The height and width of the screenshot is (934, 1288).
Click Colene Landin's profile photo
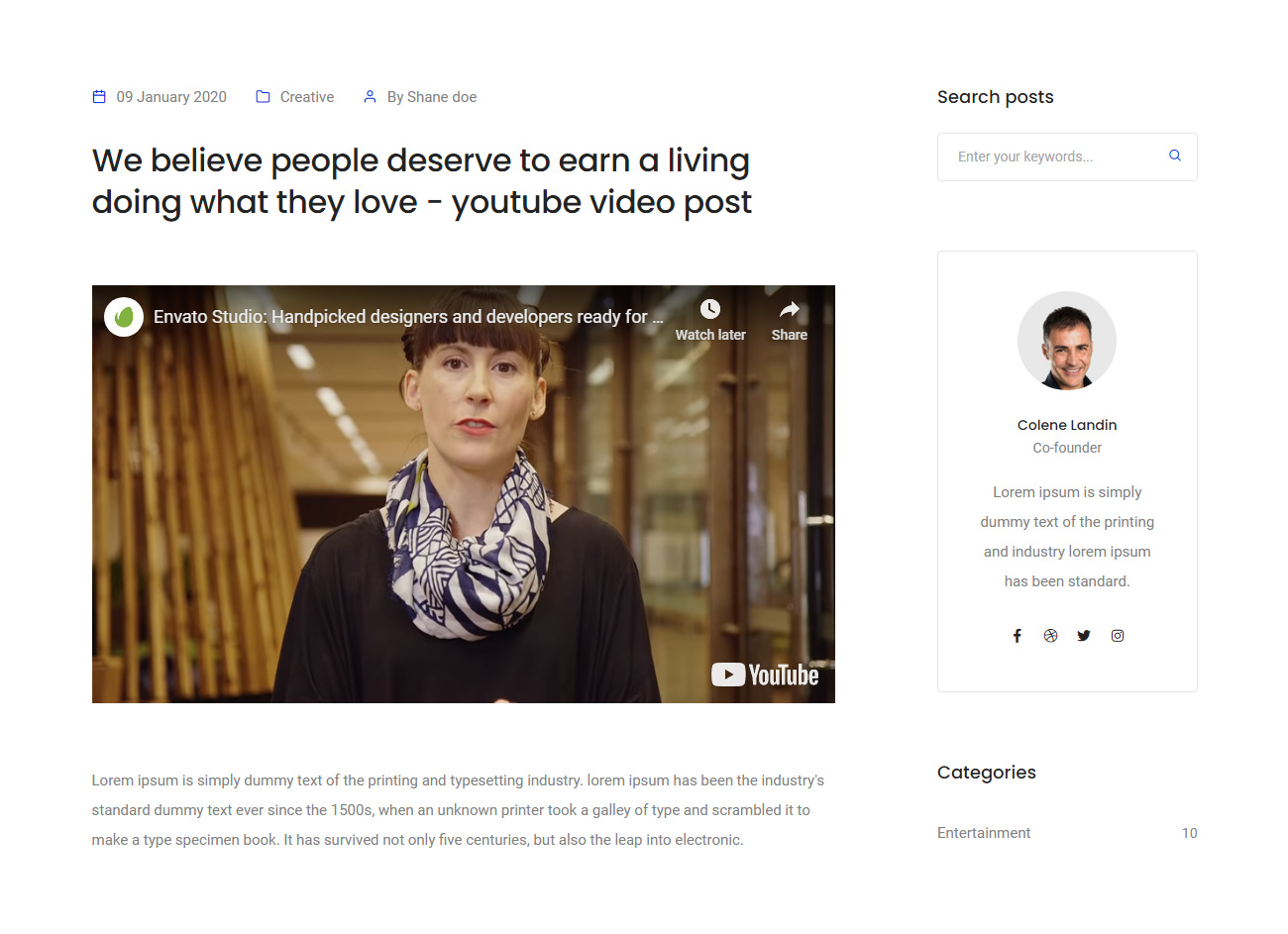(x=1067, y=341)
